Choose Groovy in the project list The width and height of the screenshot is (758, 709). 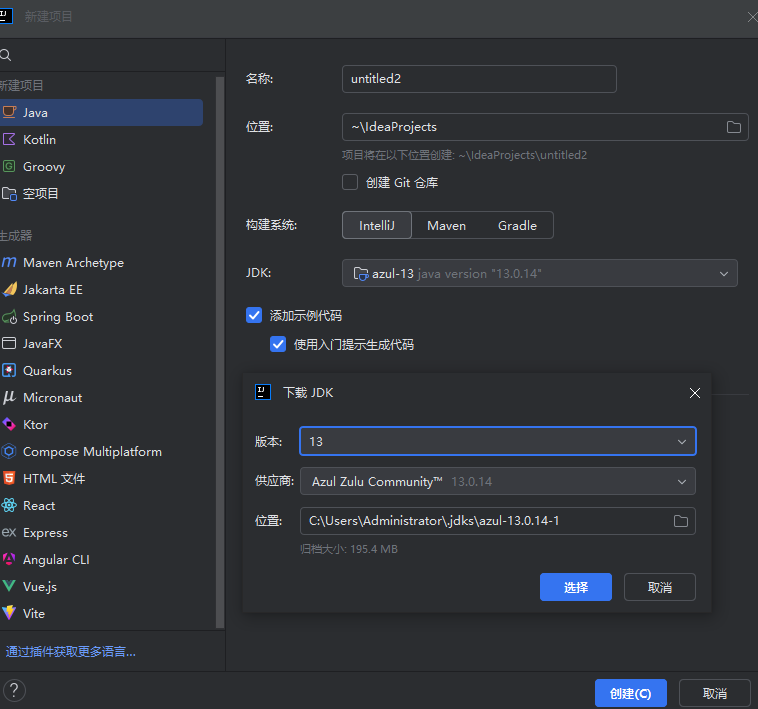tap(101, 167)
